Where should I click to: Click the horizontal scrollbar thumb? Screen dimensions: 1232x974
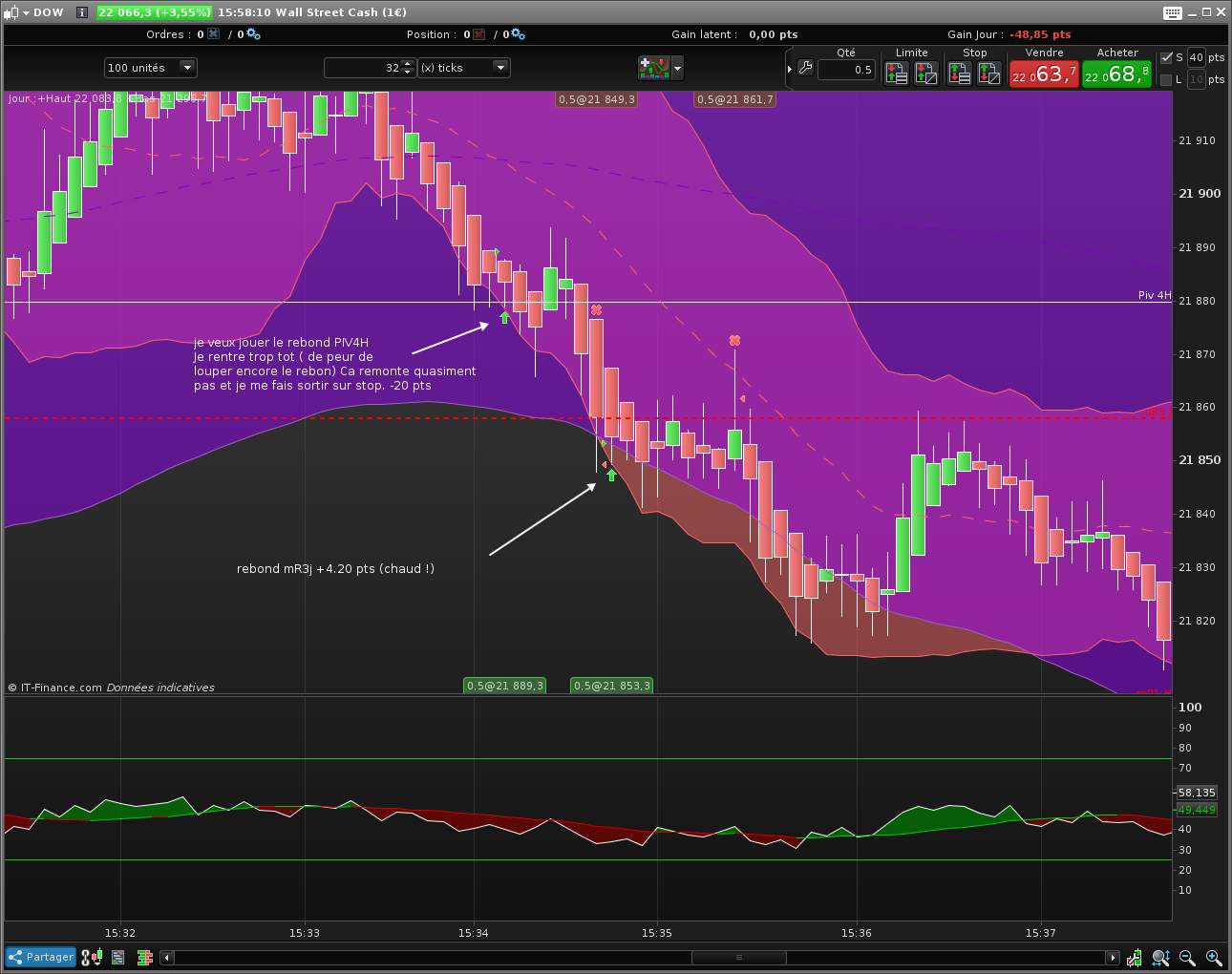click(x=738, y=957)
